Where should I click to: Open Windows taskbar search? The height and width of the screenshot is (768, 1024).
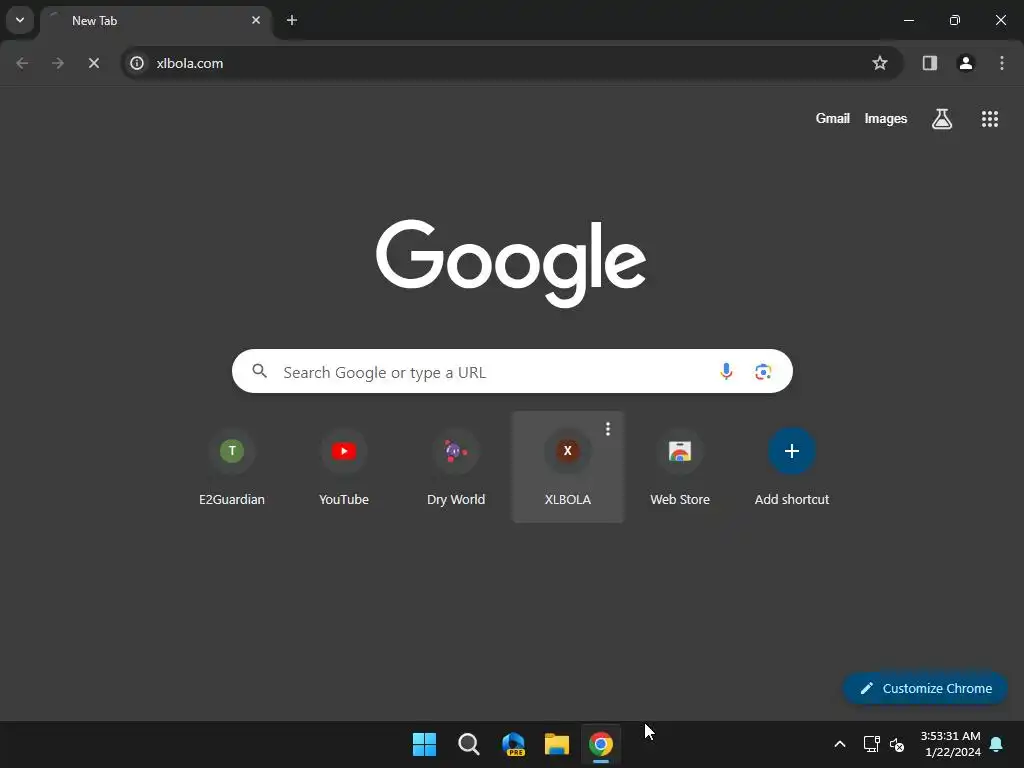(x=469, y=744)
